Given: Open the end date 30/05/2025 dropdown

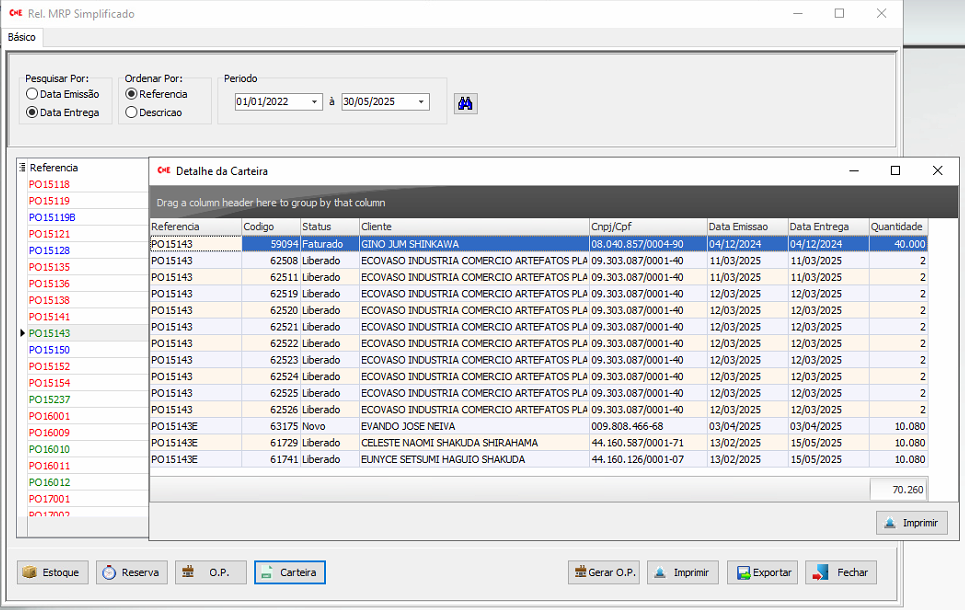Looking at the screenshot, I should [421, 102].
